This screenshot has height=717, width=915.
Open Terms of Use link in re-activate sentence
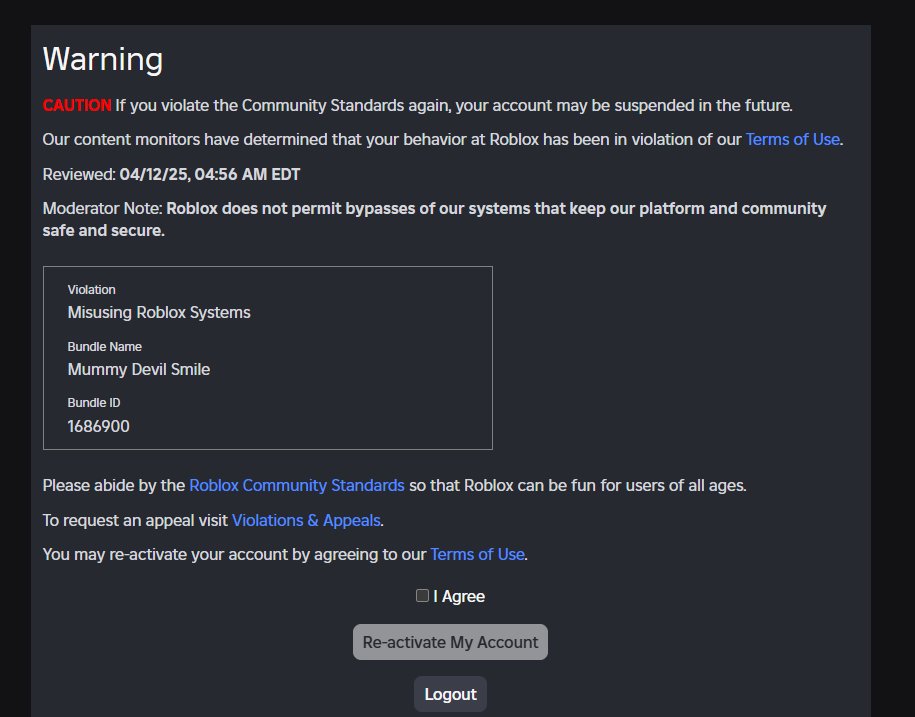(477, 553)
